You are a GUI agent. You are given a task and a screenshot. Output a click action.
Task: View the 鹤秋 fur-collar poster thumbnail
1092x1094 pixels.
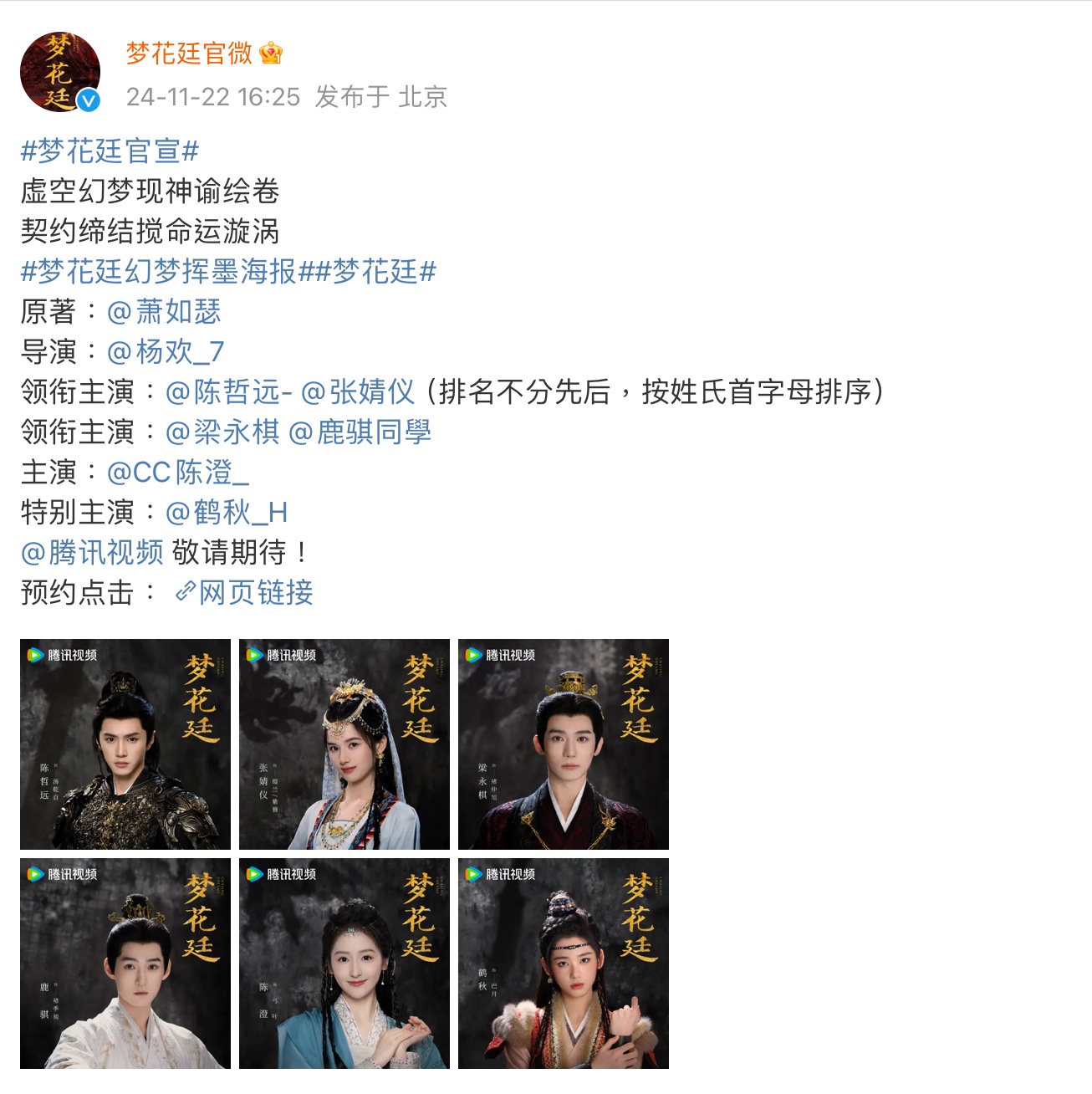click(x=564, y=964)
